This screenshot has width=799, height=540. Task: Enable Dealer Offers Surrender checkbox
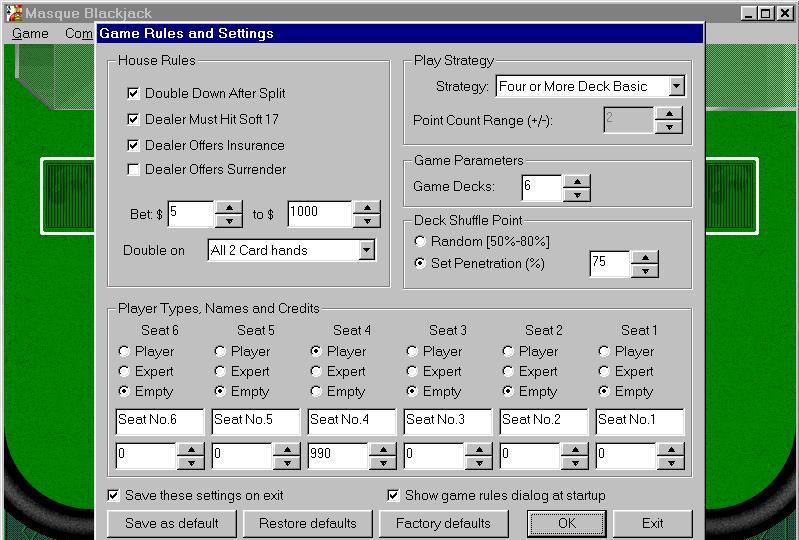pos(133,169)
